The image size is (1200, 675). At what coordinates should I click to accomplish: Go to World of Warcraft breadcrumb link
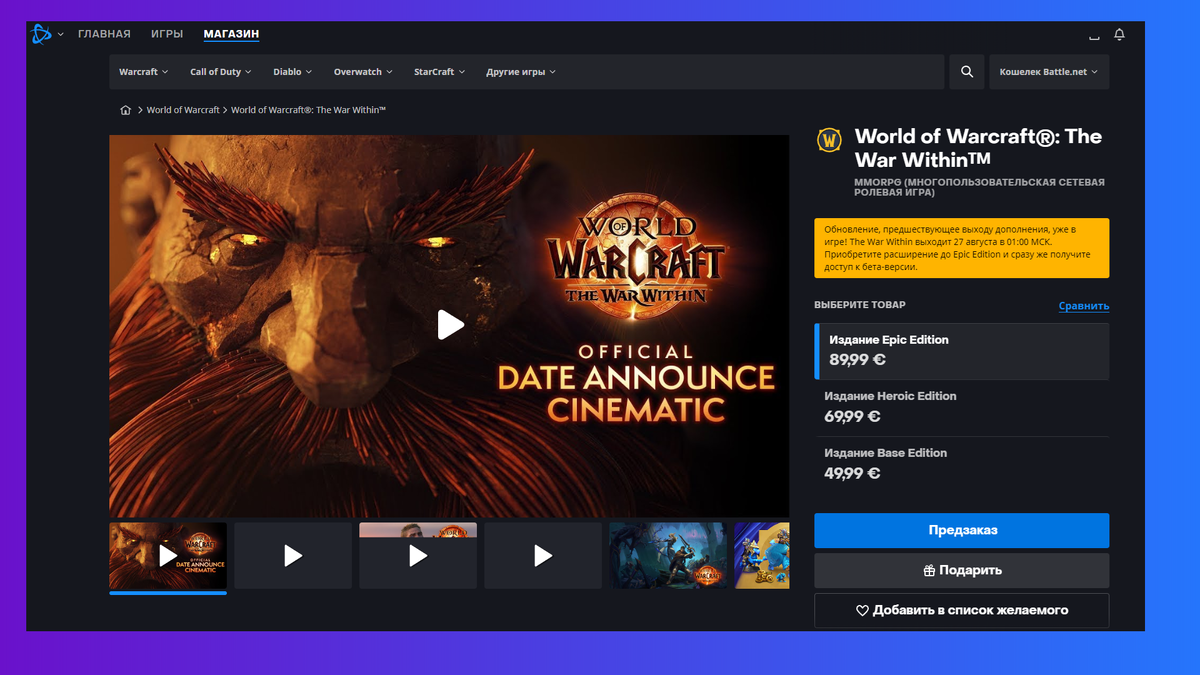(183, 110)
